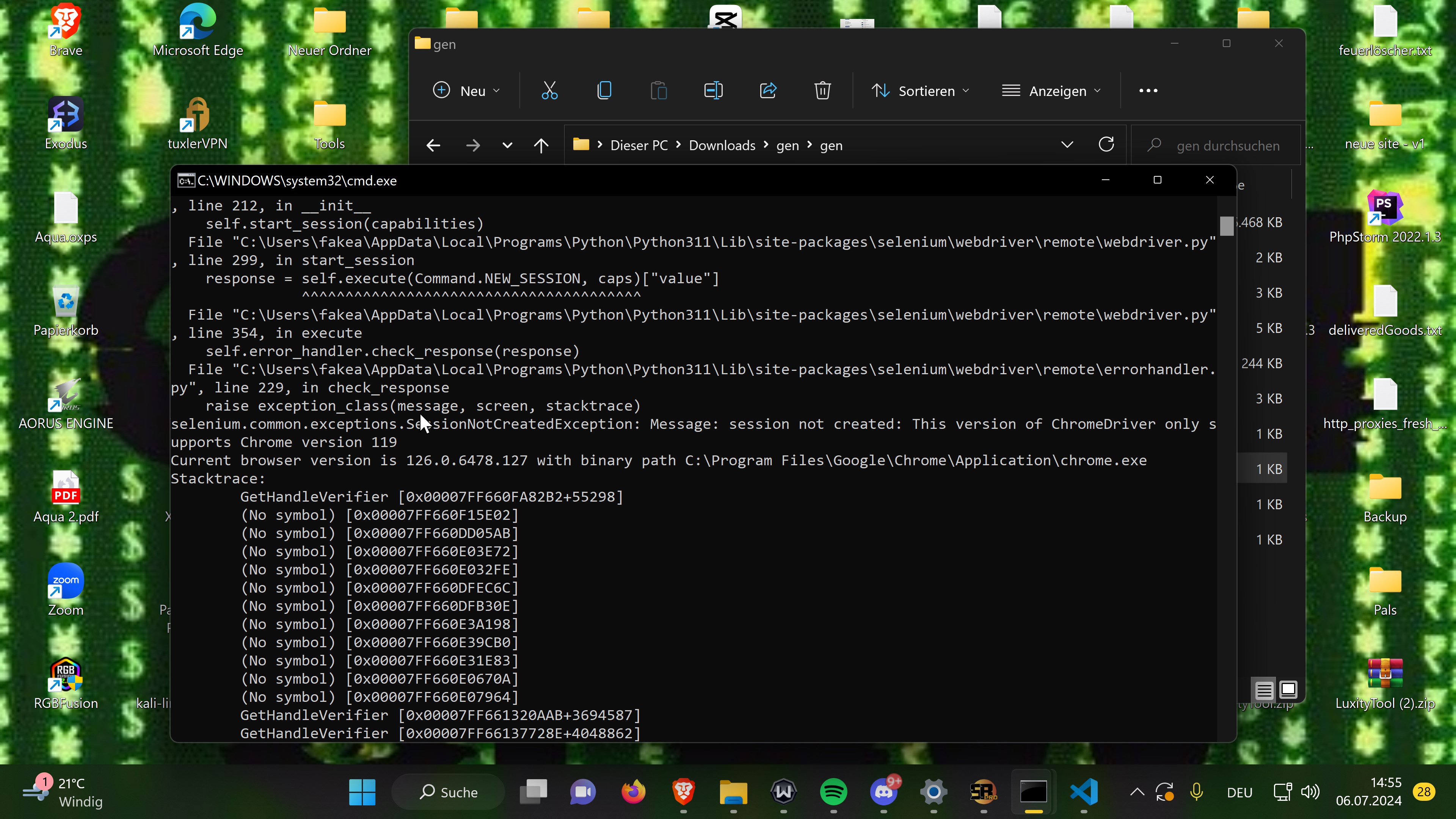The height and width of the screenshot is (819, 1456).
Task: Click the Copy icon in Explorer toolbar
Action: coord(604,91)
